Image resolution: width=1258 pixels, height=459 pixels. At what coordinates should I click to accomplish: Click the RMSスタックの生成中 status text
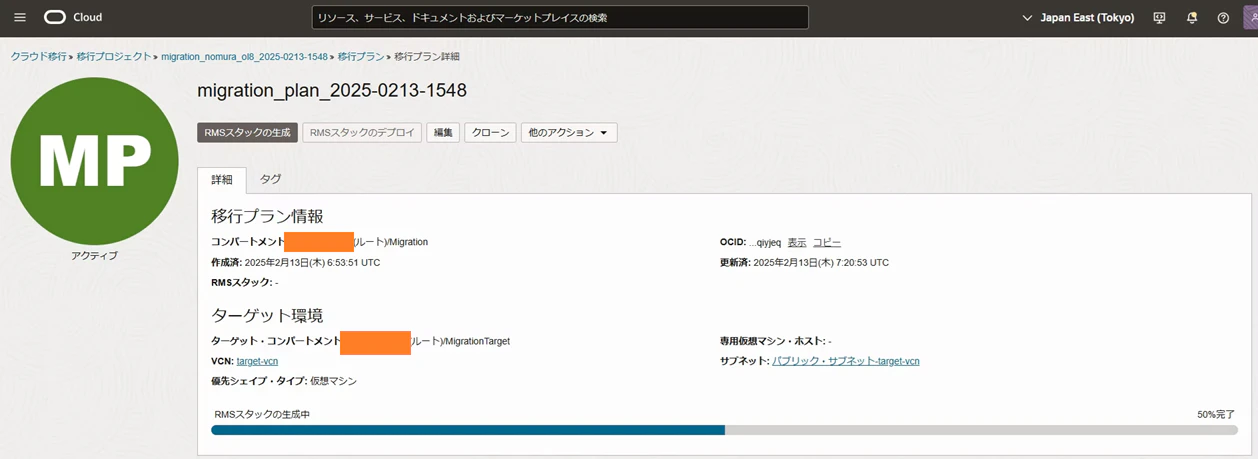coord(262,414)
